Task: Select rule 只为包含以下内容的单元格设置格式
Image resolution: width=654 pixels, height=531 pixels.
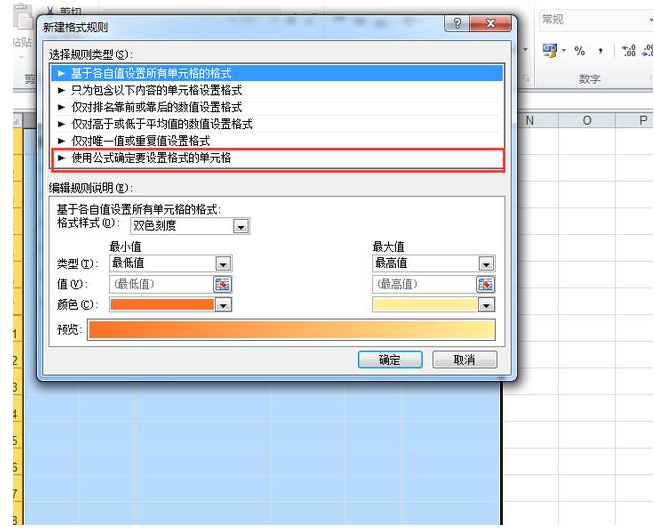Action: pyautogui.click(x=277, y=90)
